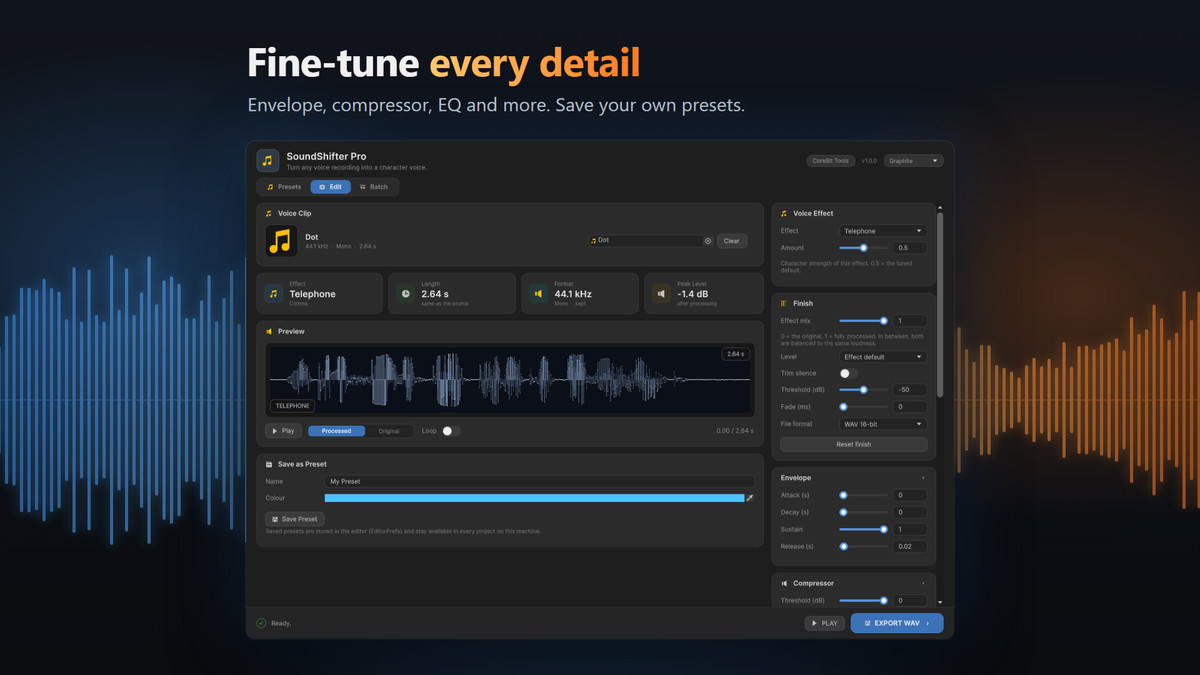1200x675 pixels.
Task: Click the right panel scrollbar
Action: click(x=939, y=305)
